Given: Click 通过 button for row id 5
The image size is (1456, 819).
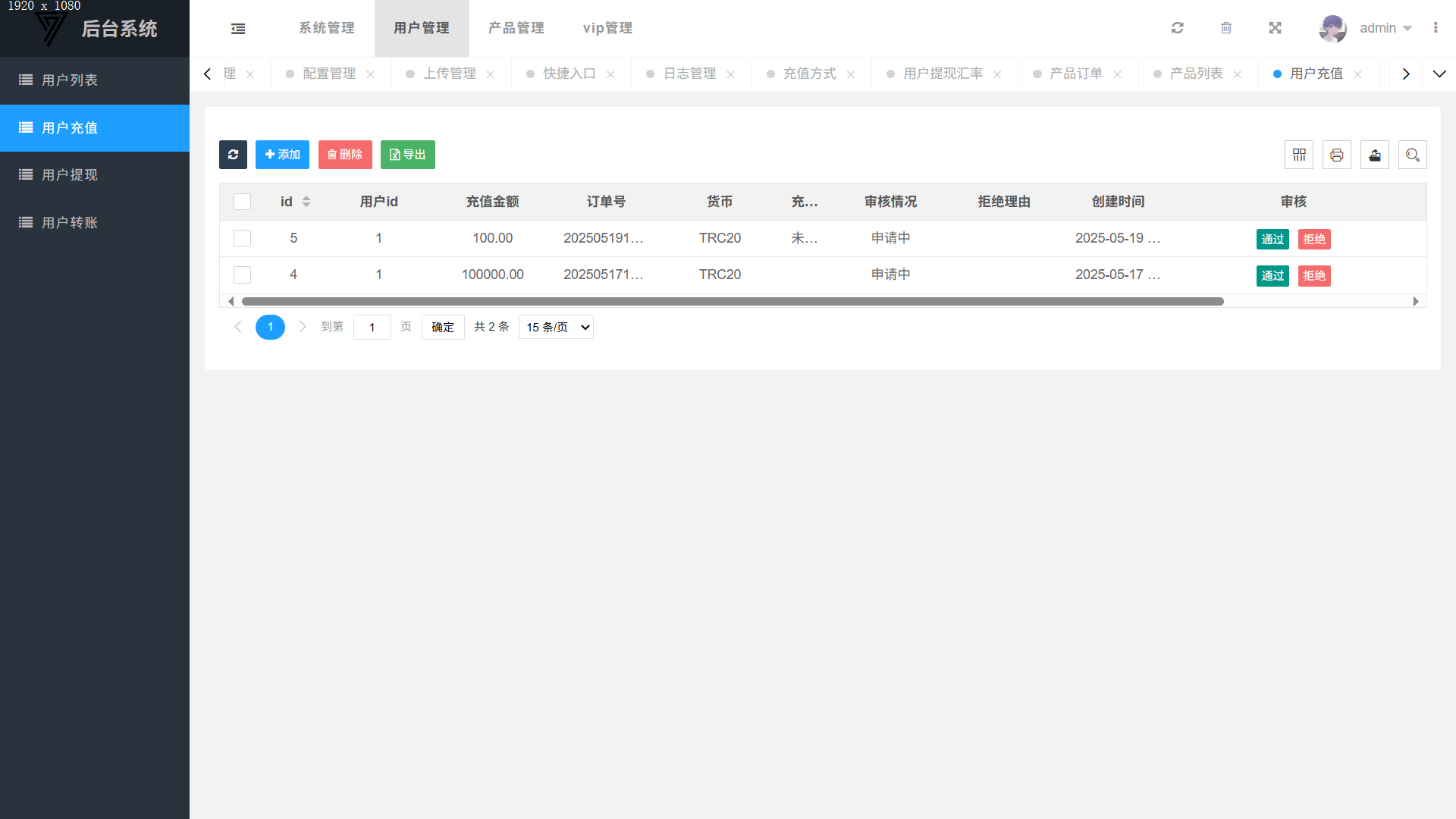Looking at the screenshot, I should pyautogui.click(x=1272, y=240).
